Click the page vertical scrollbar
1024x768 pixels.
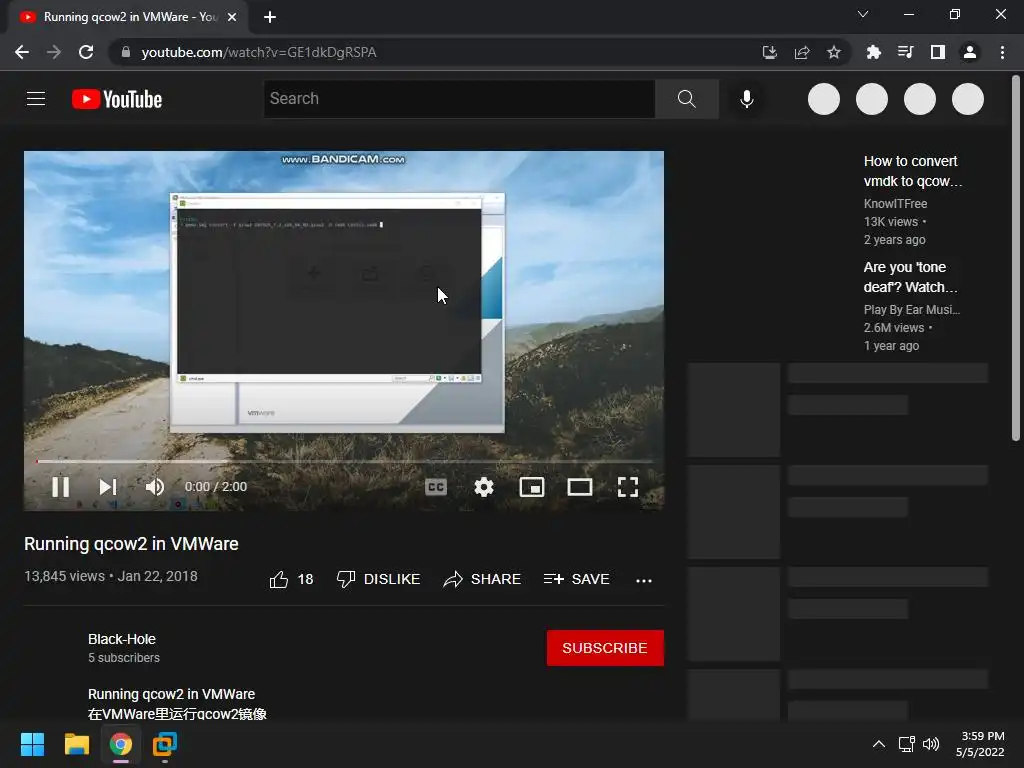pos(1016,258)
